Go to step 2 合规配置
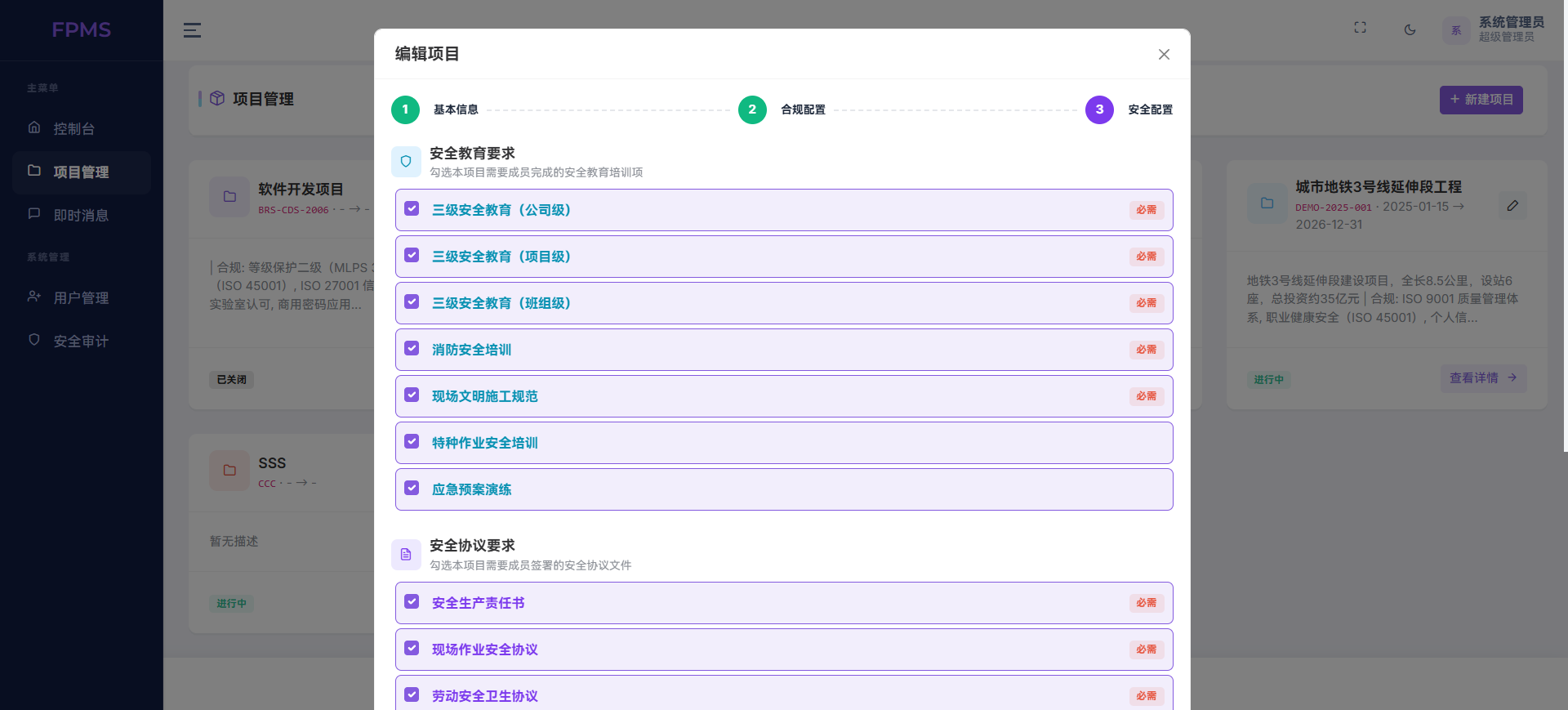The height and width of the screenshot is (710, 1568). (752, 109)
